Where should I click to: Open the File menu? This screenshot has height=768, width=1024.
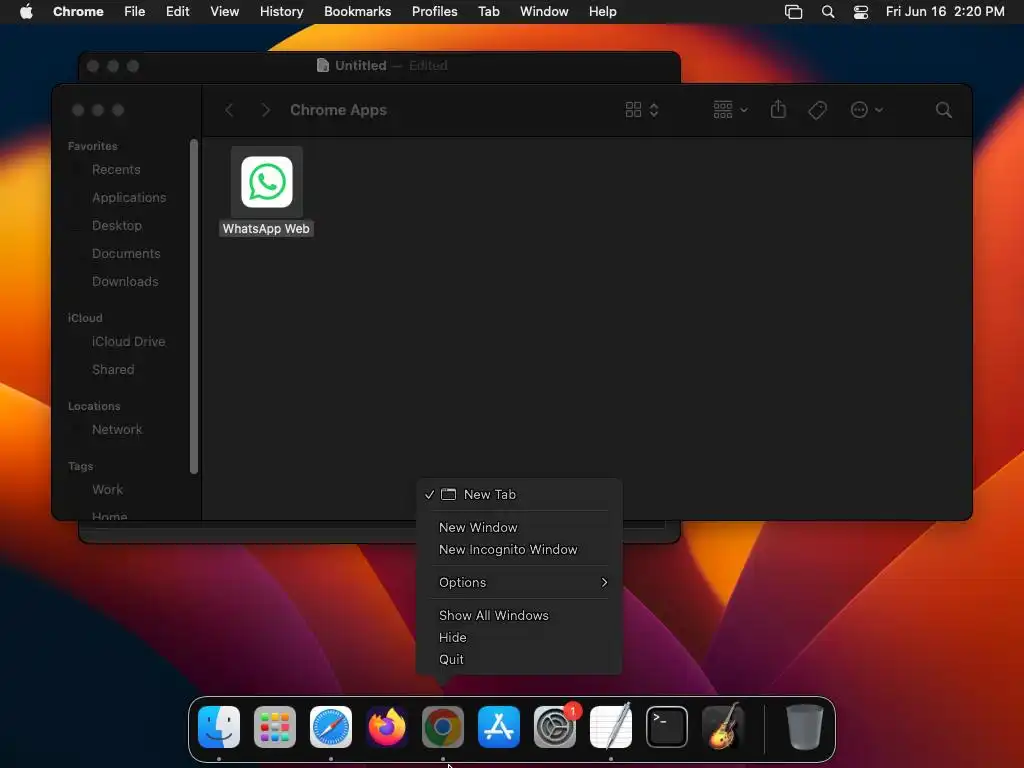(x=135, y=12)
